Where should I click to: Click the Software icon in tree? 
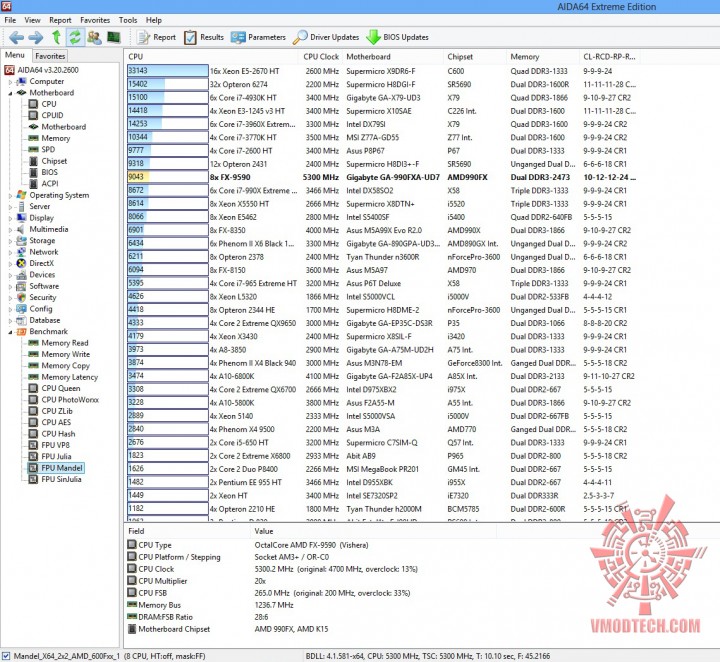[21, 286]
